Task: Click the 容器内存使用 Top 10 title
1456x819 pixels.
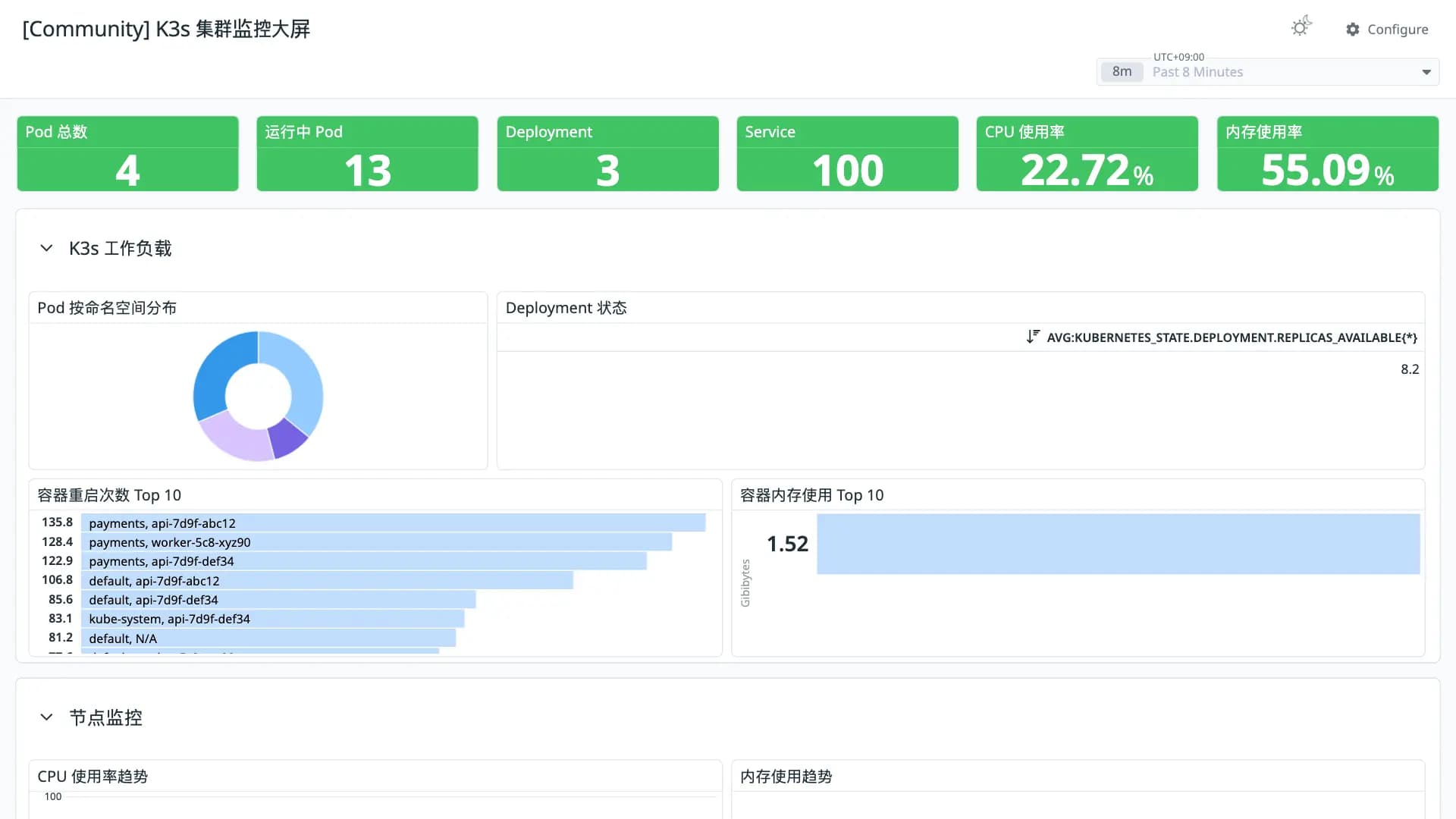Action: point(811,495)
